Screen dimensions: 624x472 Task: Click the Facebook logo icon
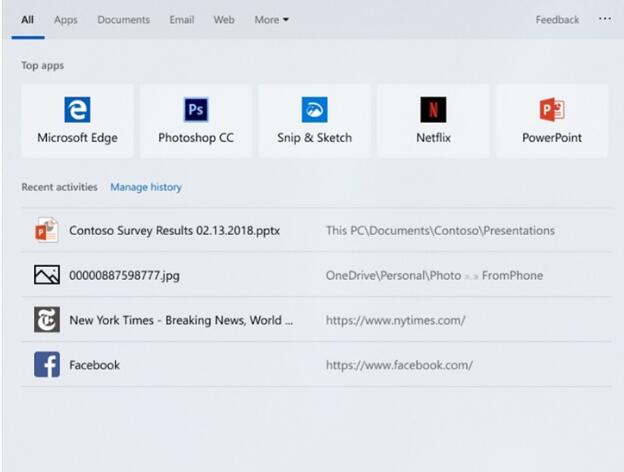(47, 365)
